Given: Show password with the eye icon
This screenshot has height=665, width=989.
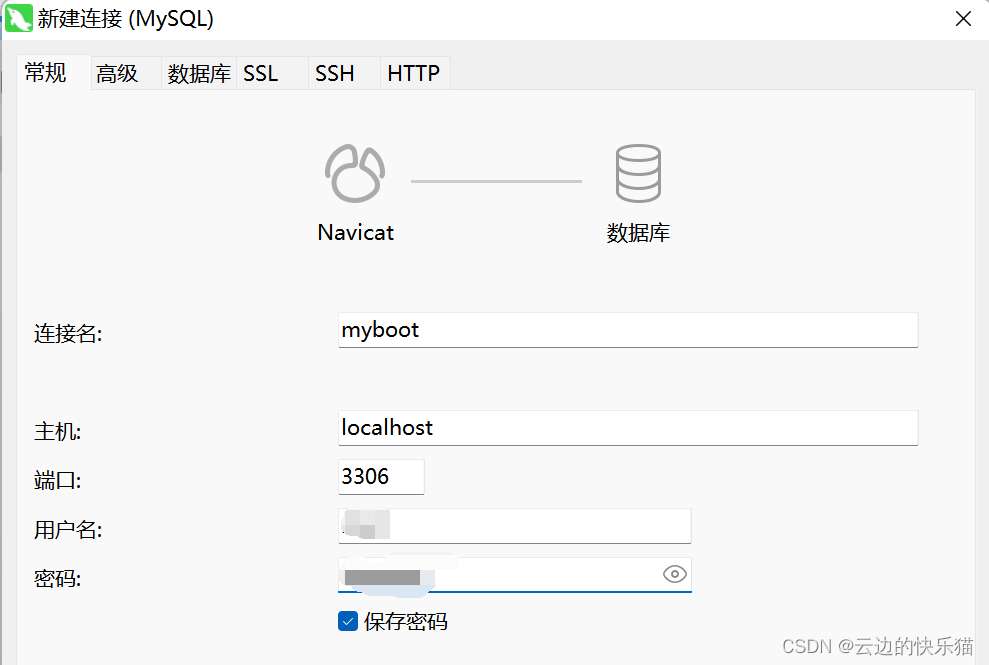Looking at the screenshot, I should pyautogui.click(x=674, y=574).
